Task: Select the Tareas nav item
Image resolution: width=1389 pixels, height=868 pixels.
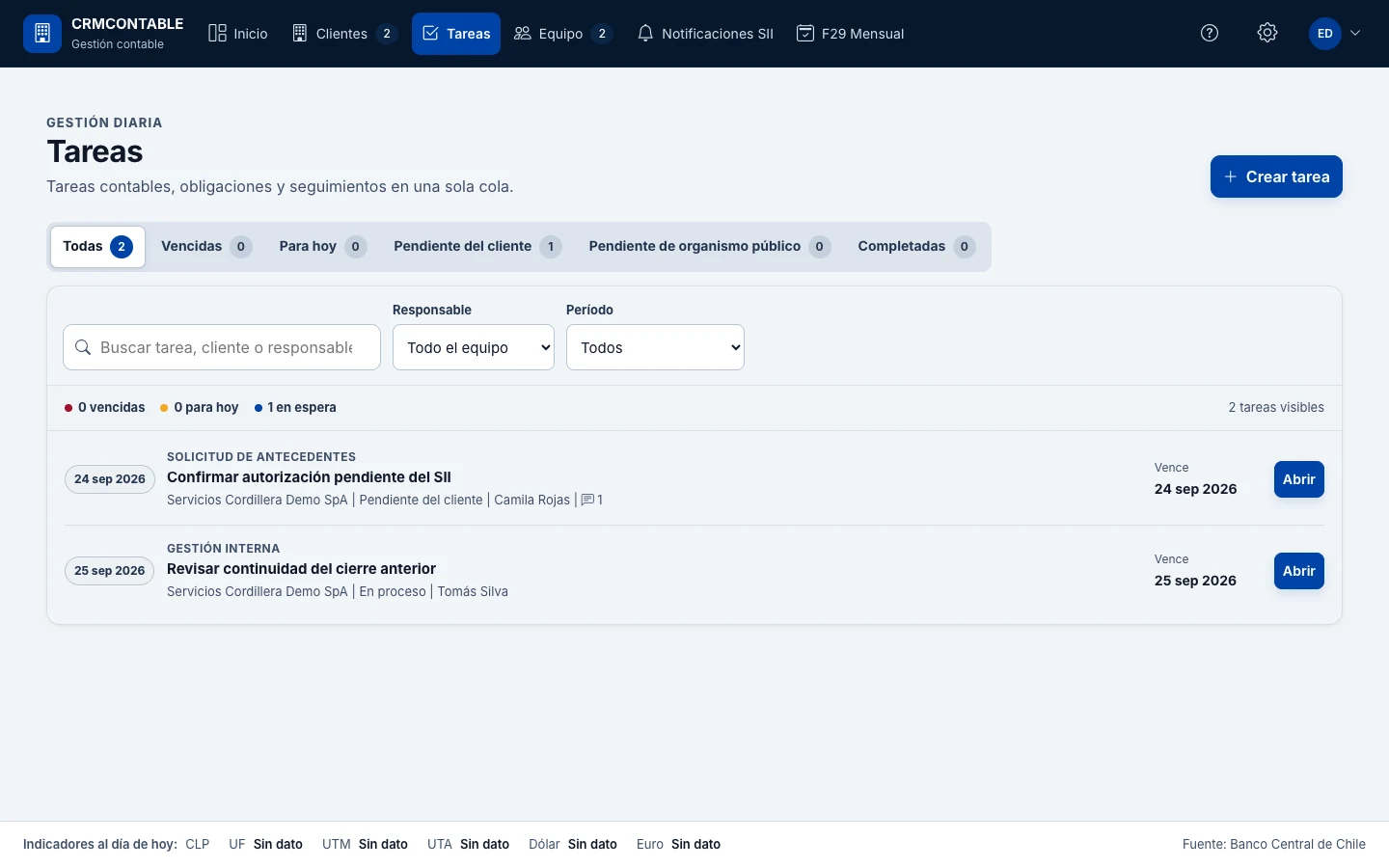Action: 456,34
